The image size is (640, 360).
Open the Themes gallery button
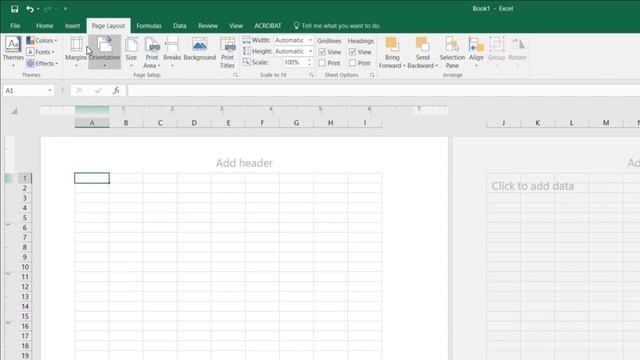13,52
